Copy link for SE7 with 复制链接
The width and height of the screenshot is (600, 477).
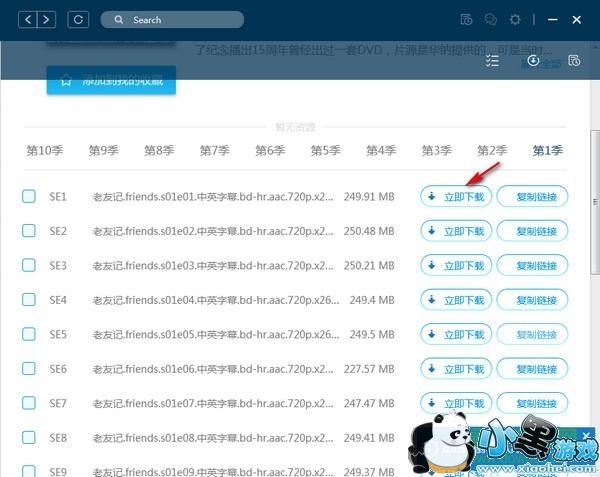532,403
